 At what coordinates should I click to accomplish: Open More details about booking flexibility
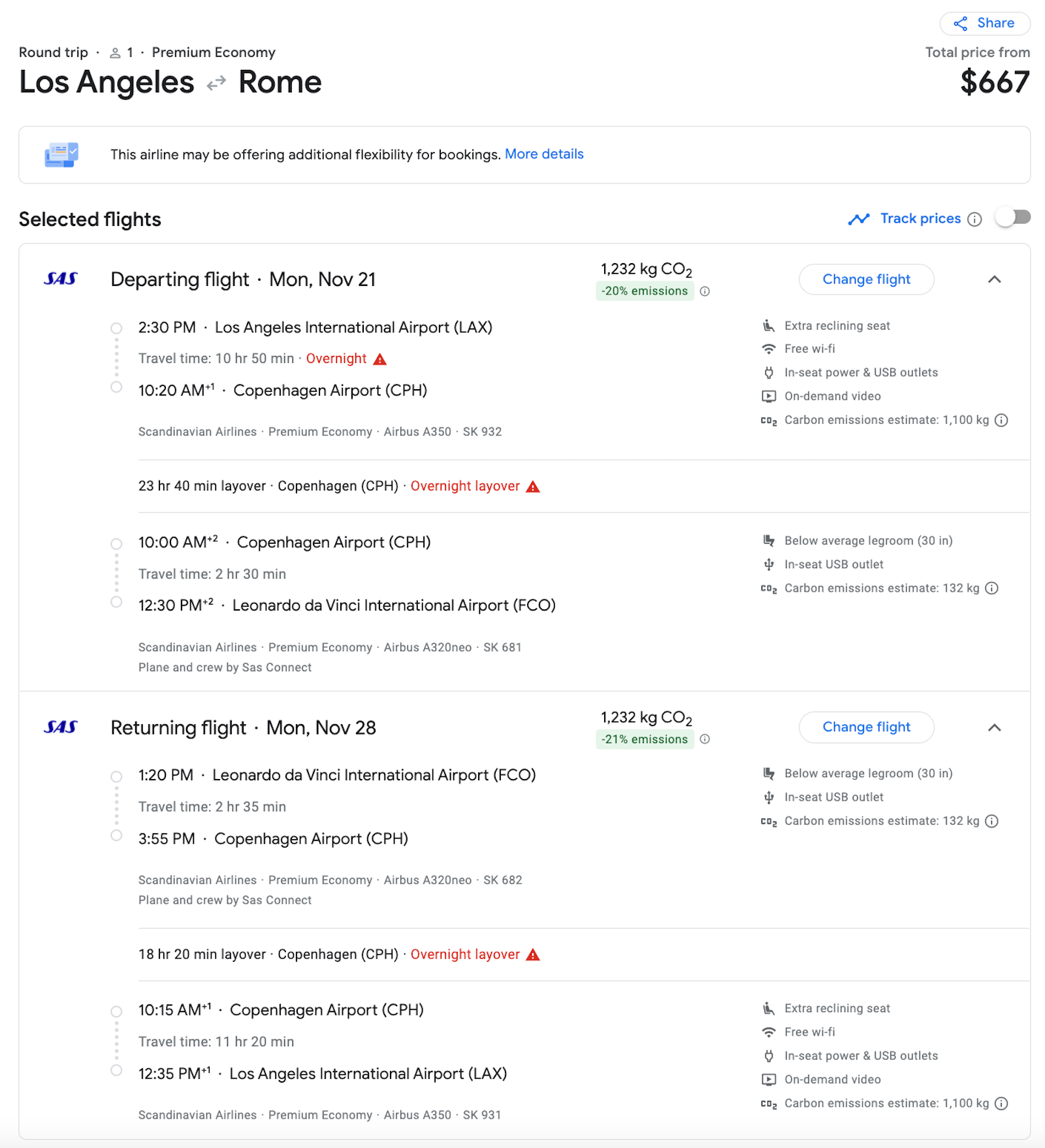coord(544,154)
